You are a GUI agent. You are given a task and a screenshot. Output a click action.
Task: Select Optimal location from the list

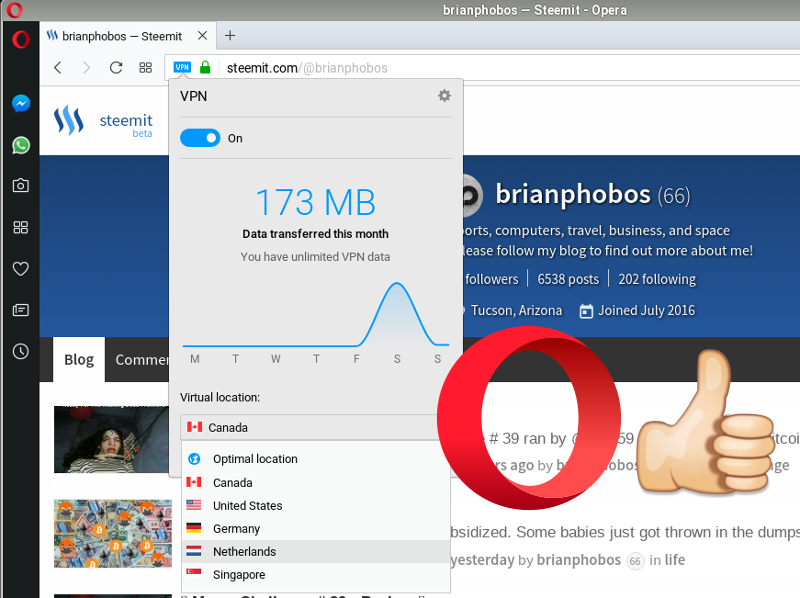[x=255, y=459]
